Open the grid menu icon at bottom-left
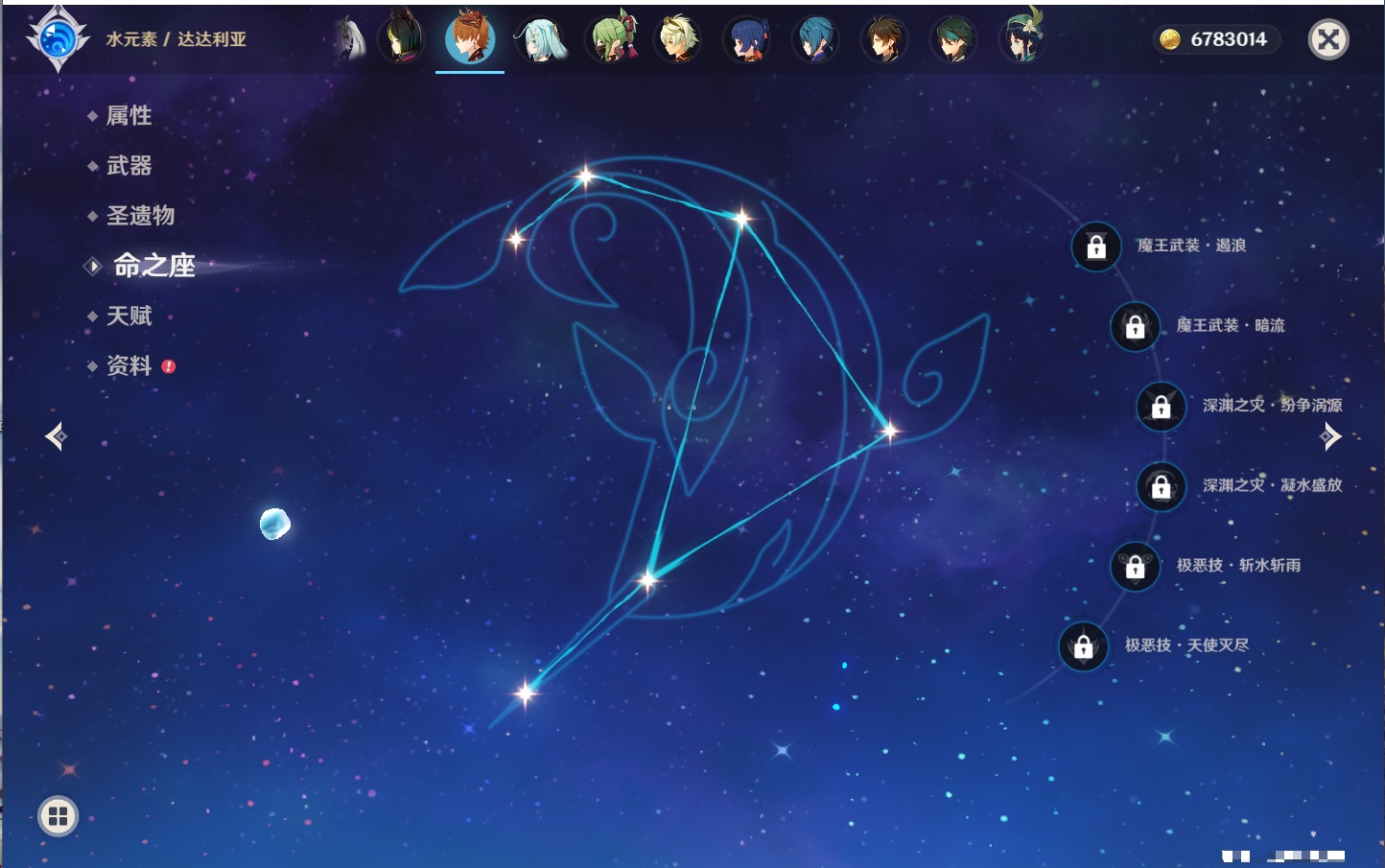This screenshot has width=1385, height=868. pos(58,816)
